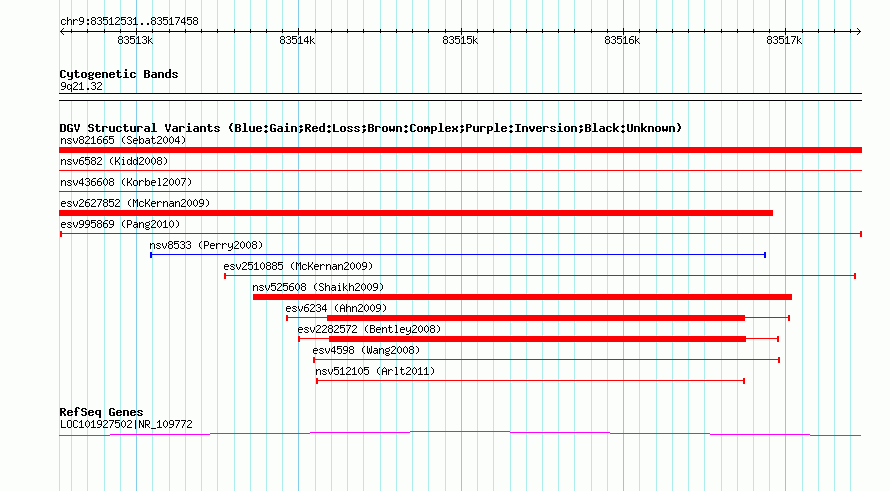Select the esv4598 thin red line
The height and width of the screenshot is (491, 890).
[547, 360]
